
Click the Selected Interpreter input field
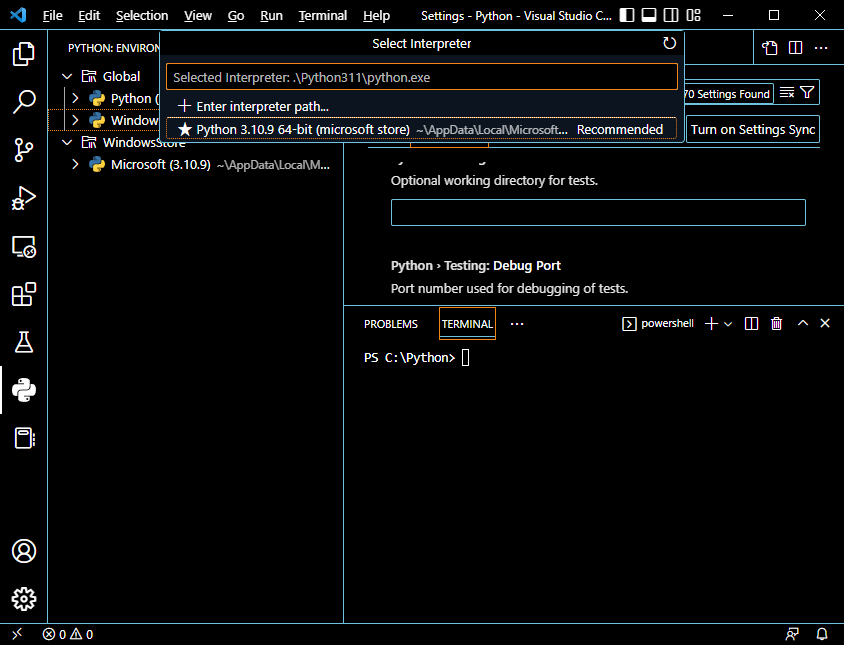click(421, 77)
